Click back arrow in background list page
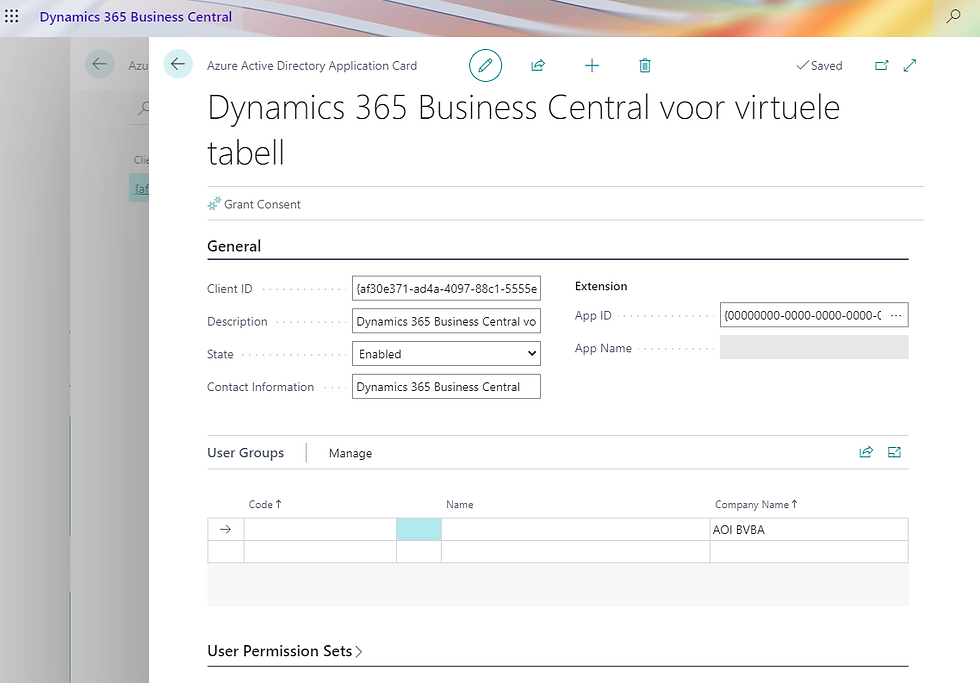 (x=99, y=64)
